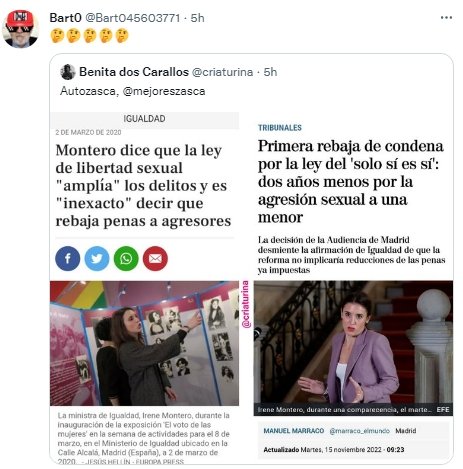Select the IGUALDAD section label
463x469 pixels.
pyautogui.click(x=144, y=119)
